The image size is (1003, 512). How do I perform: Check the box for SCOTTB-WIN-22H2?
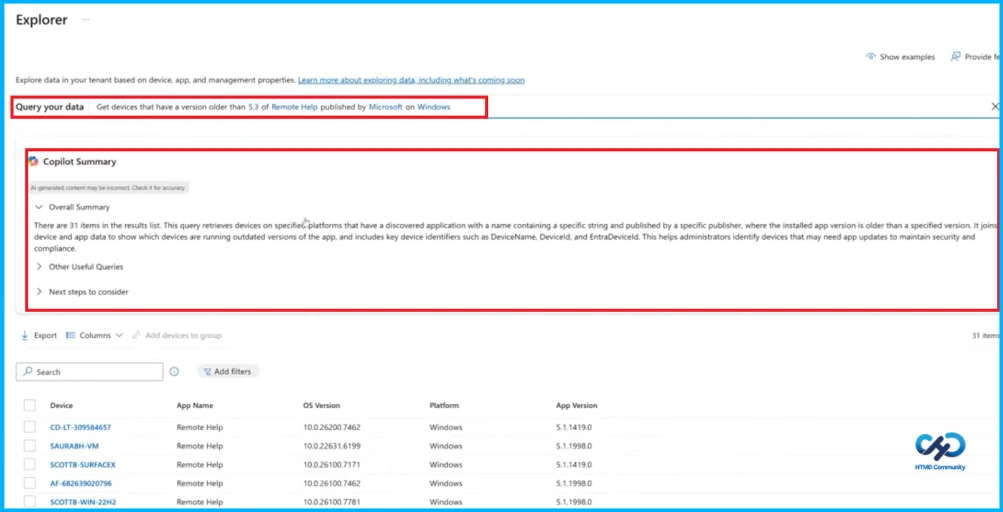(x=29, y=502)
